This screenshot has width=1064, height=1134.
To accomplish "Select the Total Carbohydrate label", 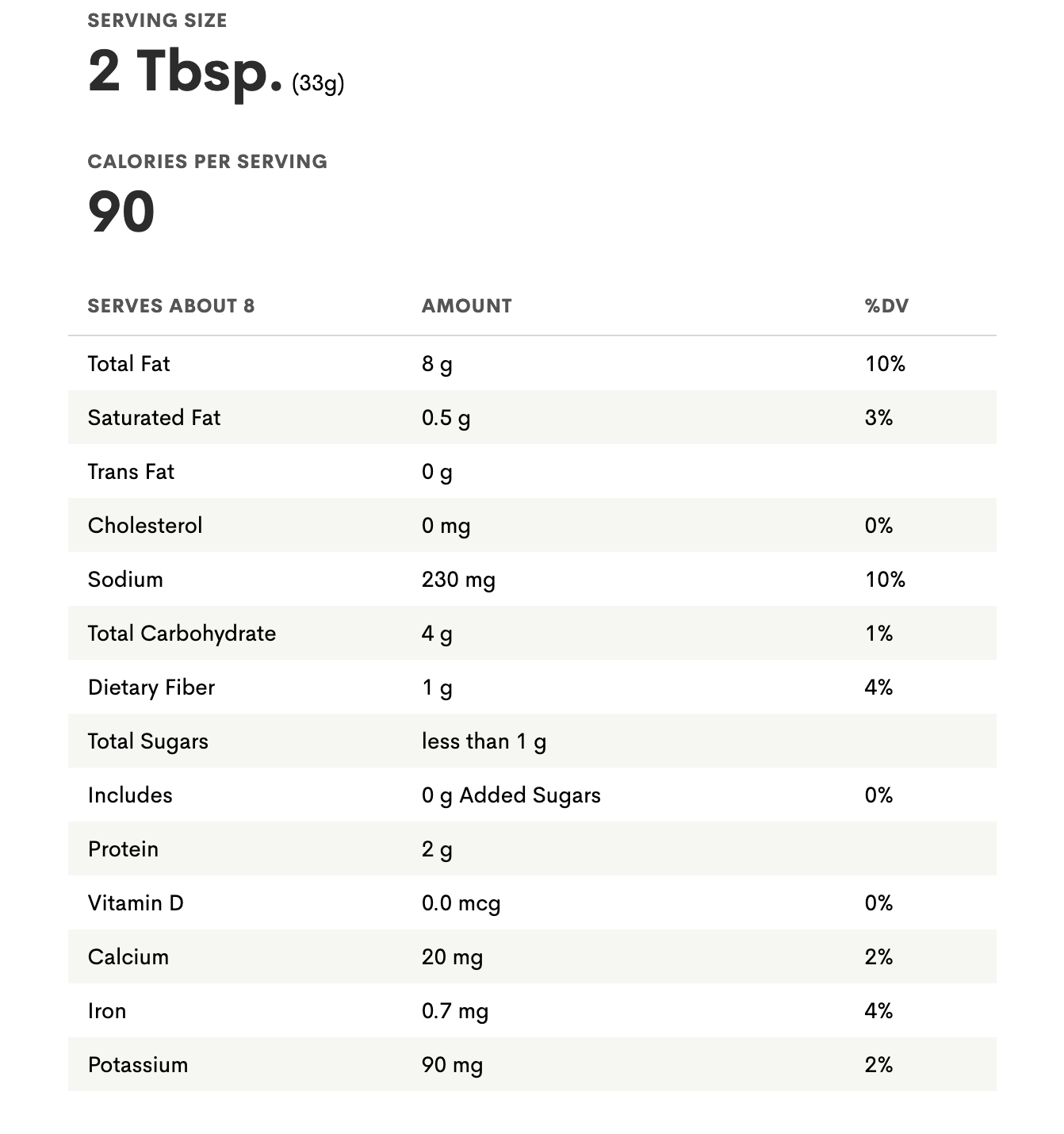I will (182, 634).
